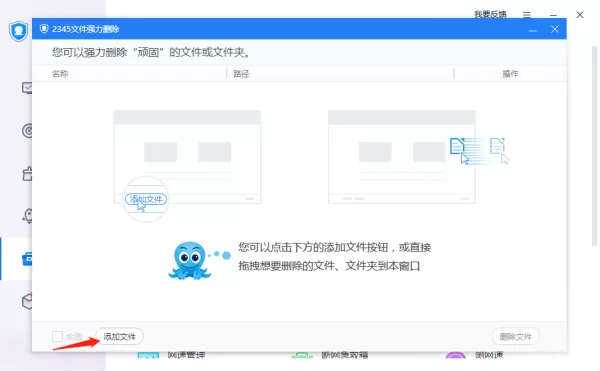
Task: Minimize the 2345文件强力删除 dialog
Action: pyautogui.click(x=533, y=30)
